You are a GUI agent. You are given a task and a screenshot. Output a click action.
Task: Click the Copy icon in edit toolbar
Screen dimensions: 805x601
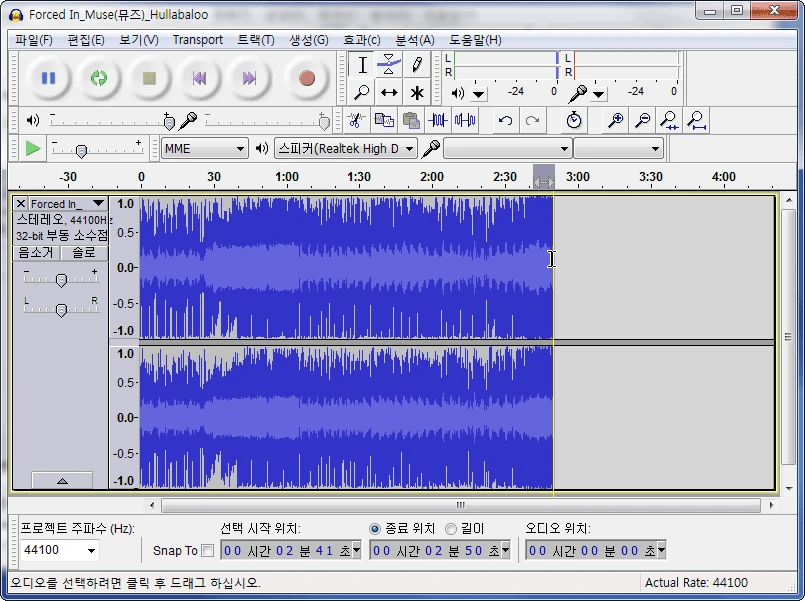click(x=384, y=121)
